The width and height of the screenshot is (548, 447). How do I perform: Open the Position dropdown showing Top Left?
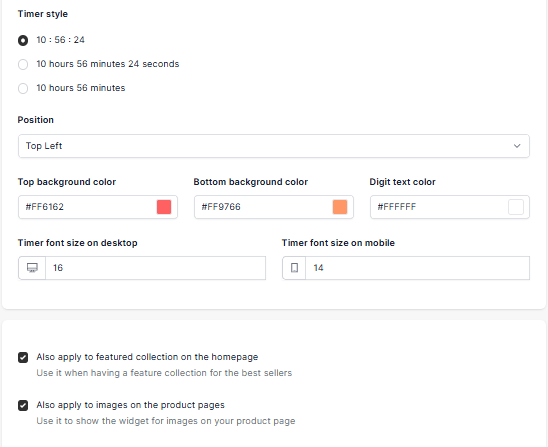[x=274, y=146]
